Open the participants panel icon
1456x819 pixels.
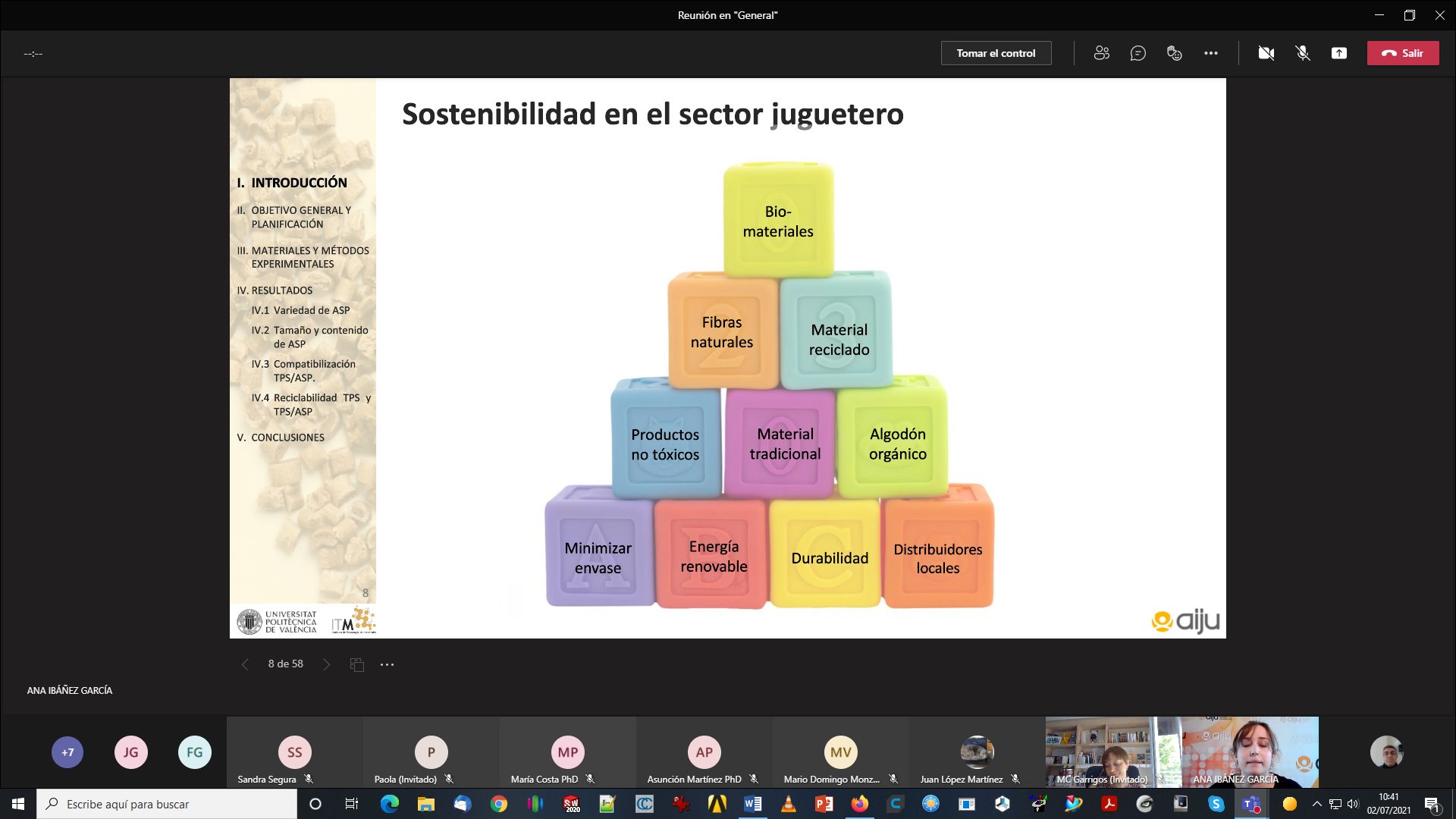(1101, 53)
